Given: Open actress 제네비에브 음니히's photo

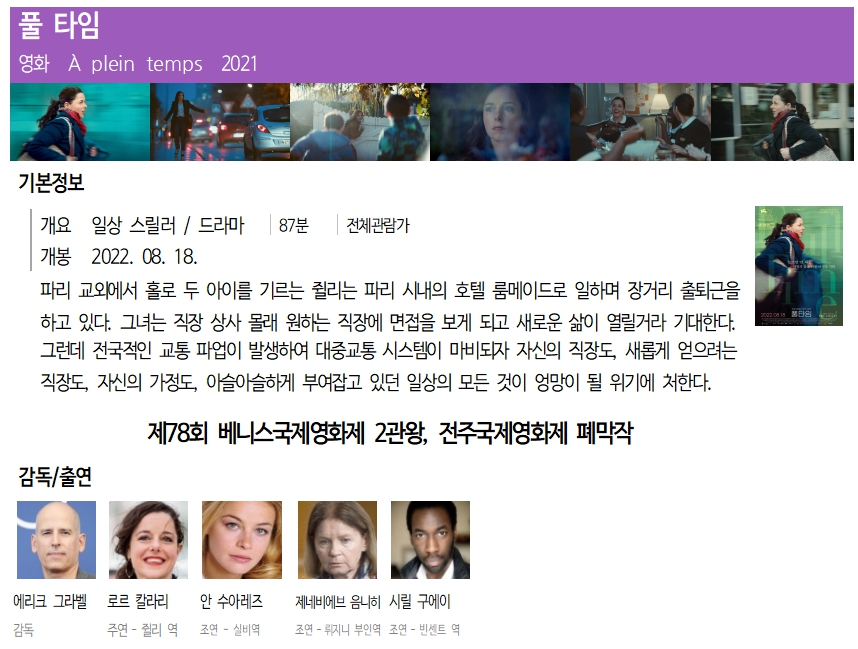Looking at the screenshot, I should [338, 540].
